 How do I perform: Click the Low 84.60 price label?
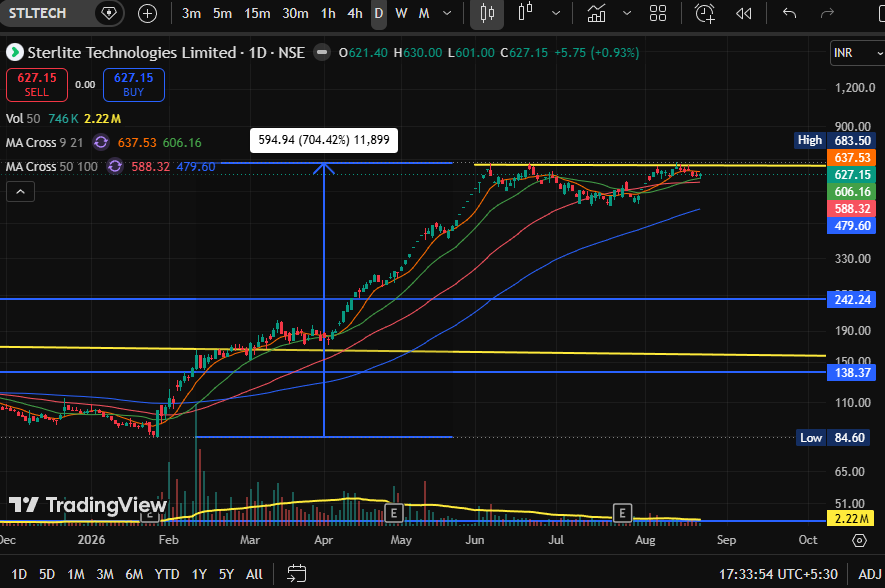835,437
